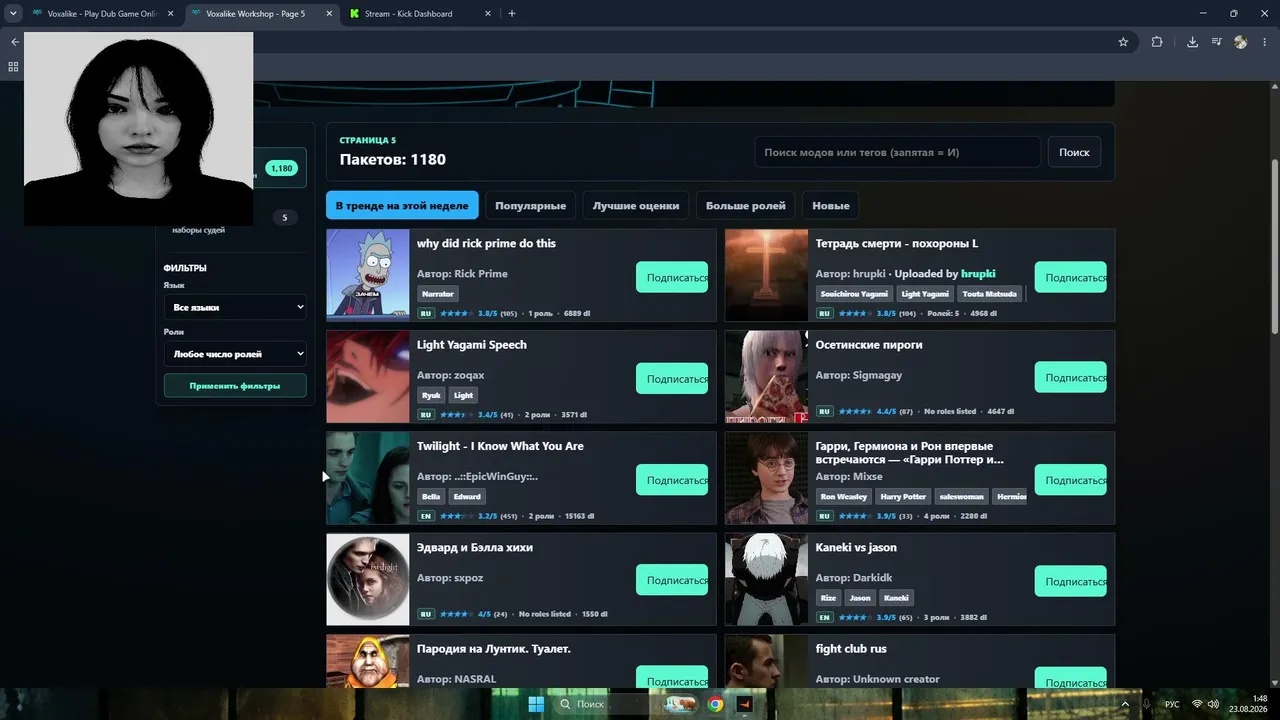Image resolution: width=1280 pixels, height=720 pixels.
Task: Click the 'Поиск' search button
Action: click(1074, 152)
